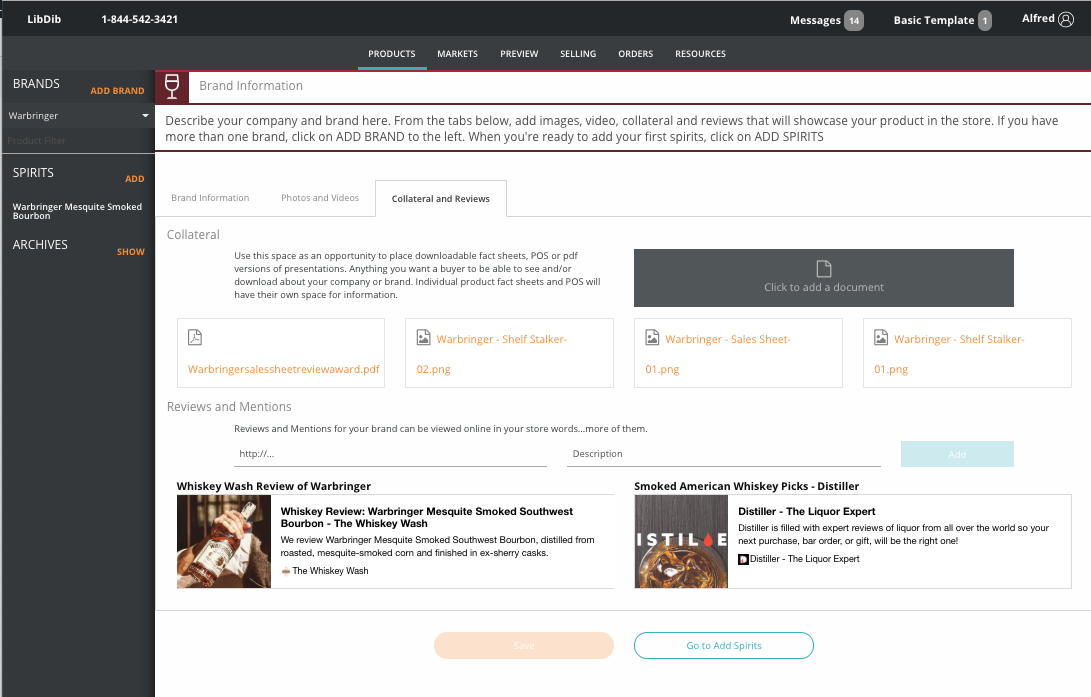Click the BRANDS sidebar heading
Screen dimensions: 1091x697
pyautogui.click(x=36, y=83)
